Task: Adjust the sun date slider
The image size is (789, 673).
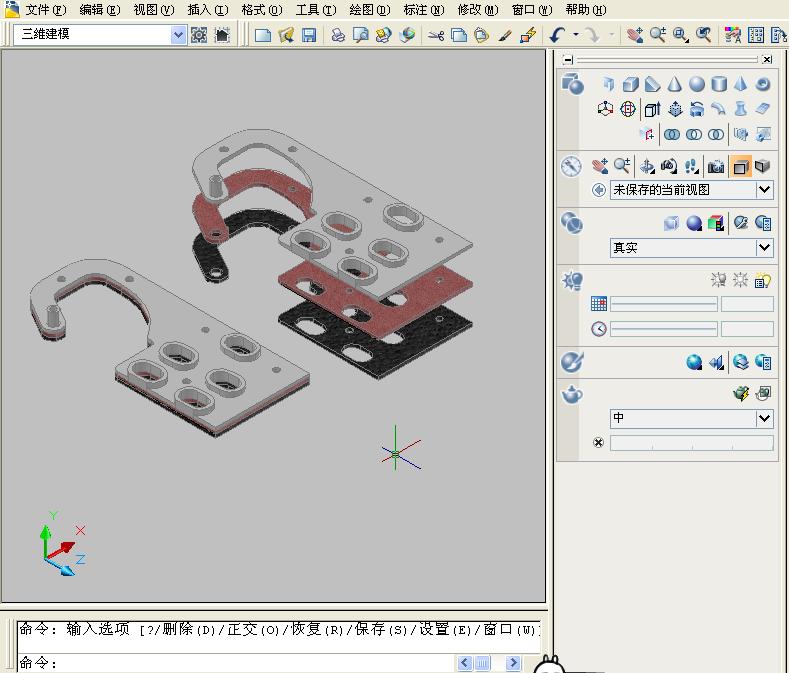Action: pyautogui.click(x=664, y=304)
